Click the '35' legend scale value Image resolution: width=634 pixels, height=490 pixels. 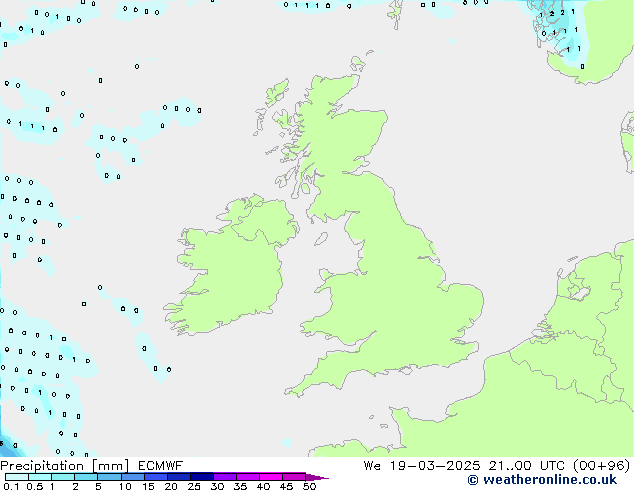click(240, 486)
